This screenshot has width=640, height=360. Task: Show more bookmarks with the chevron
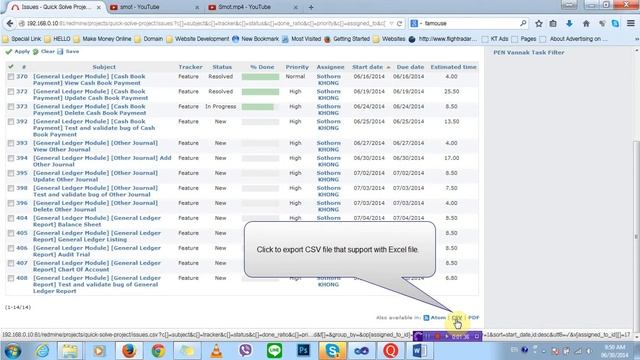pos(637,39)
